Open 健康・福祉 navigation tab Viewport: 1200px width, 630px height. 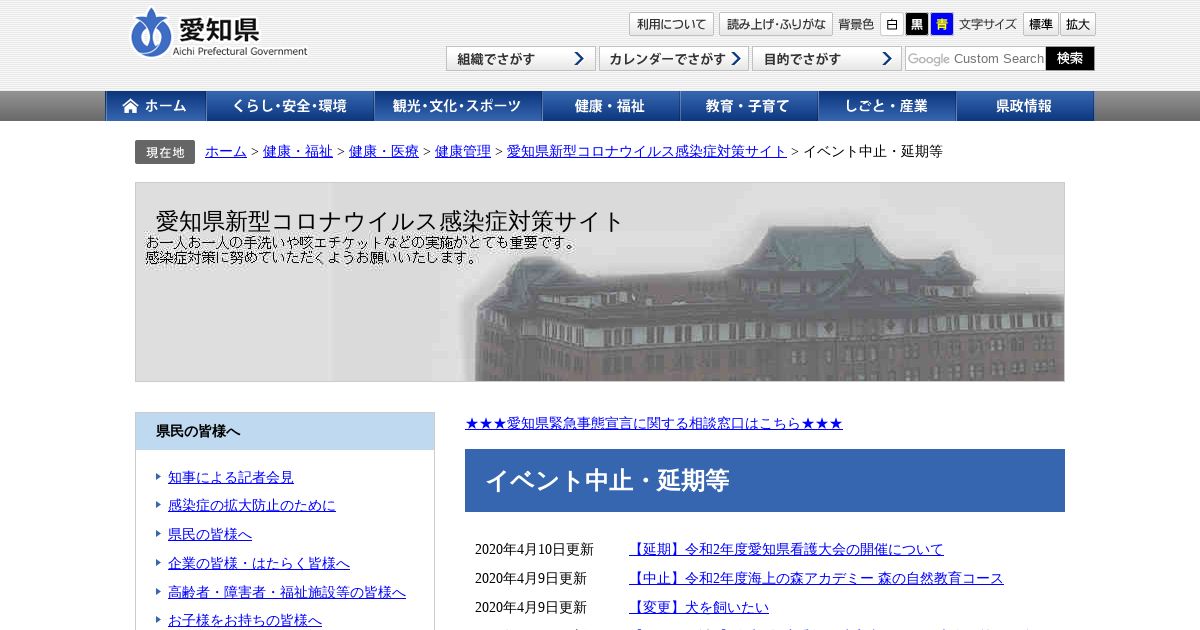tap(611, 106)
